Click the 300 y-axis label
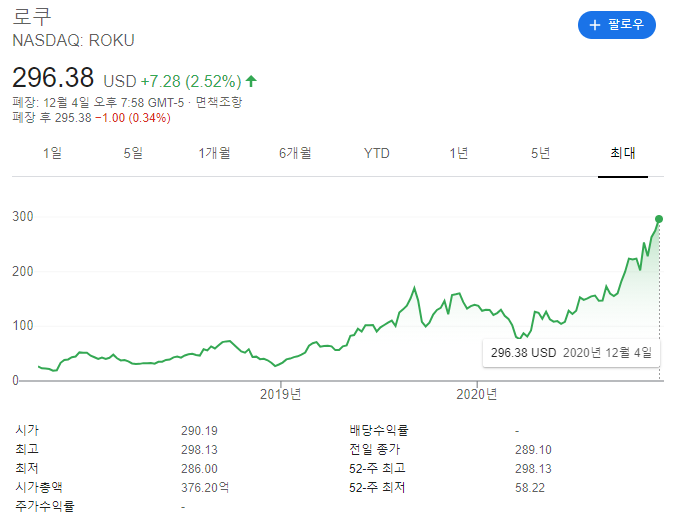Viewport: 674px width, 528px height. point(23,216)
